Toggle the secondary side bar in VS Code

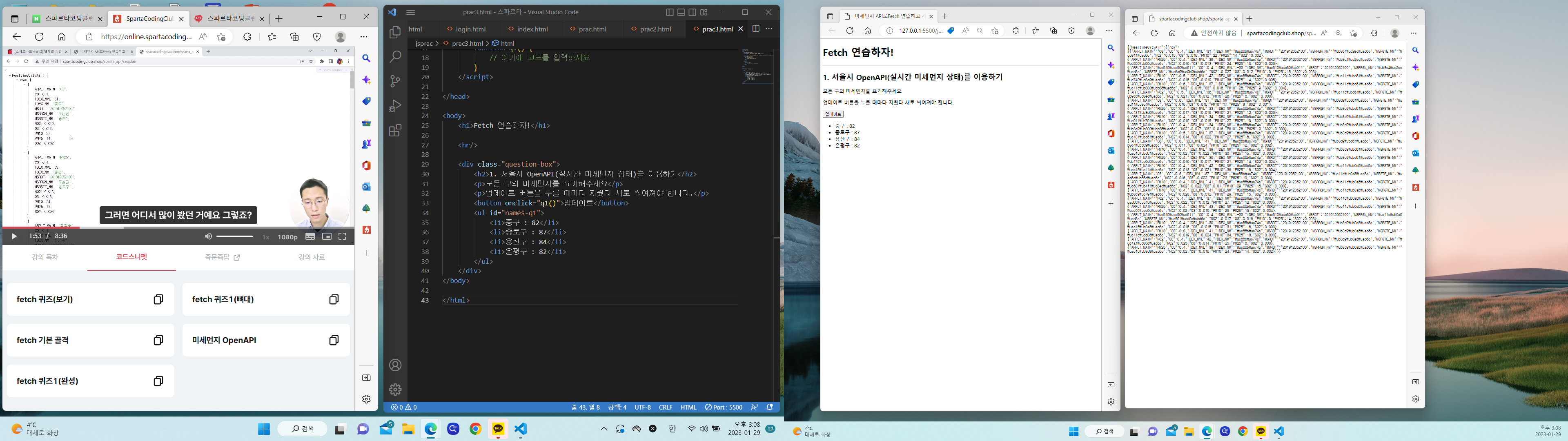pos(692,12)
